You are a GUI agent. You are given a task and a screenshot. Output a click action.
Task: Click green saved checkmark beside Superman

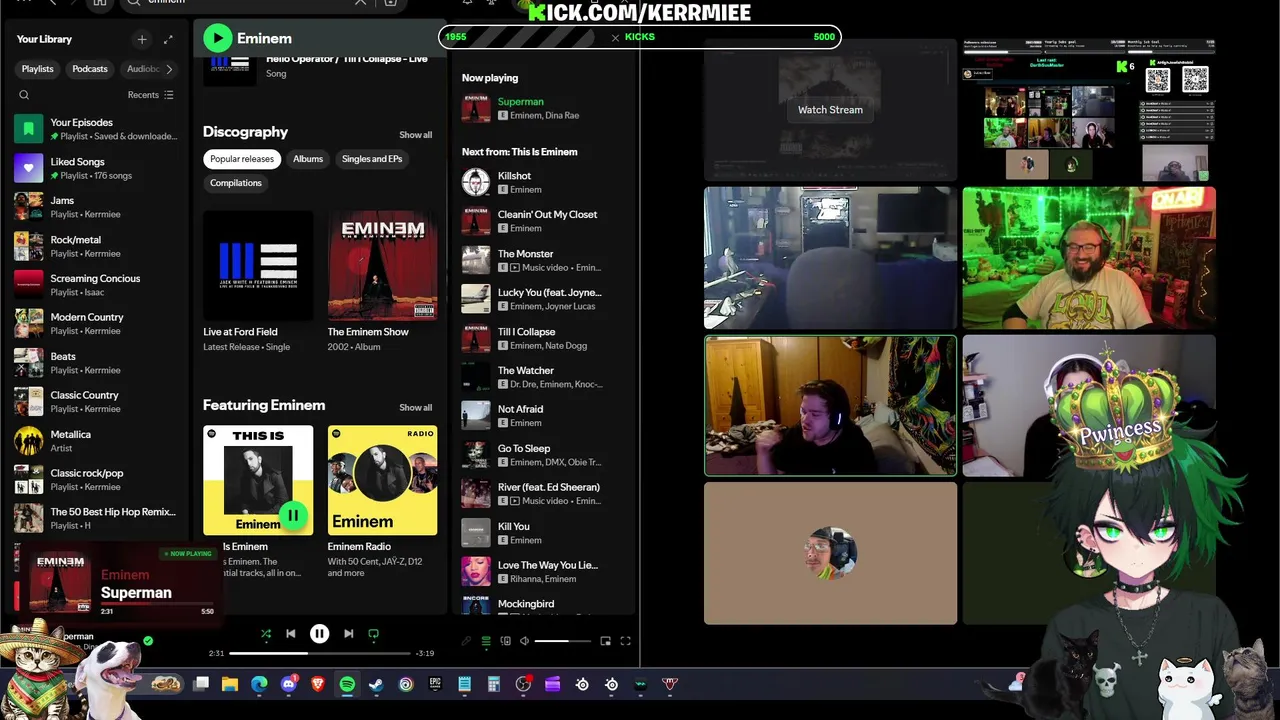point(148,641)
